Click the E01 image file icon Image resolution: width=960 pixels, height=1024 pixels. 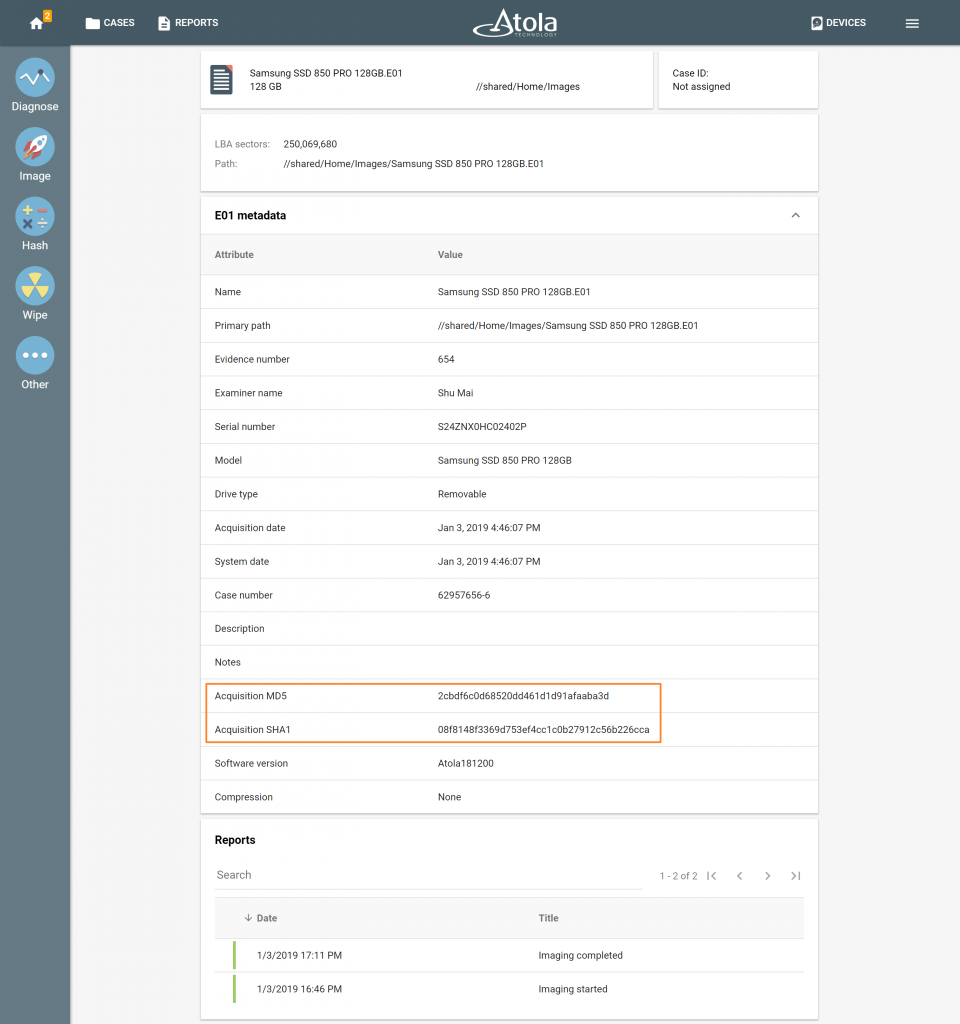click(x=221, y=80)
